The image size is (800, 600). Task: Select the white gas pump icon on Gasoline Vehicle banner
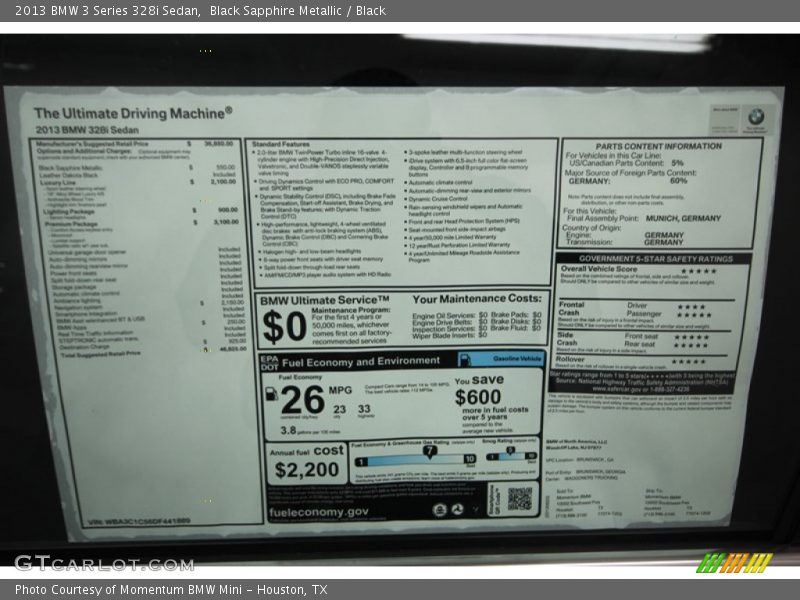pyautogui.click(x=465, y=360)
